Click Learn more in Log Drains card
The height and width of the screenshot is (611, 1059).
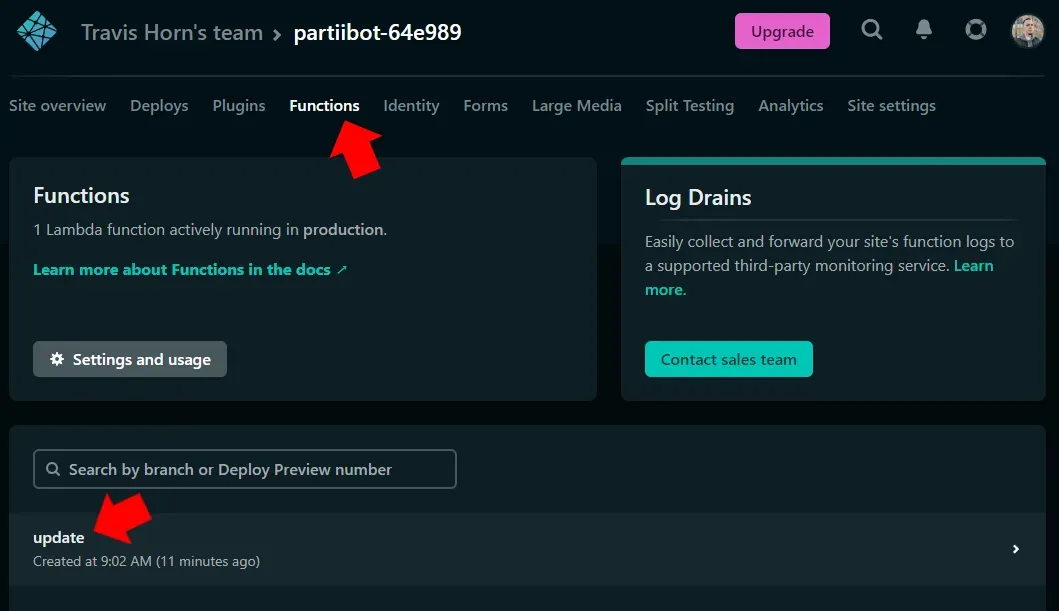(x=972, y=265)
